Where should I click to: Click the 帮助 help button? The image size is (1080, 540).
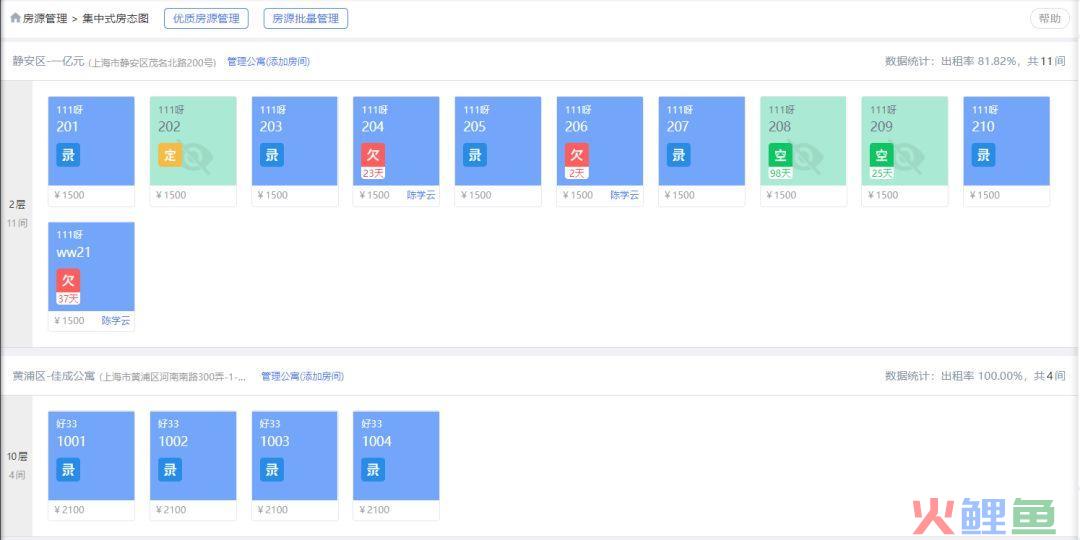click(1050, 19)
